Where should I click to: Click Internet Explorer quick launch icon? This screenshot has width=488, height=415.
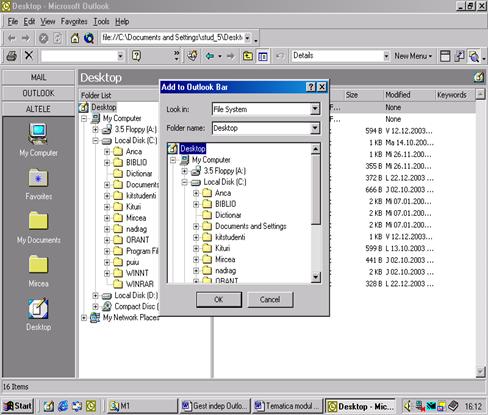(x=63, y=406)
